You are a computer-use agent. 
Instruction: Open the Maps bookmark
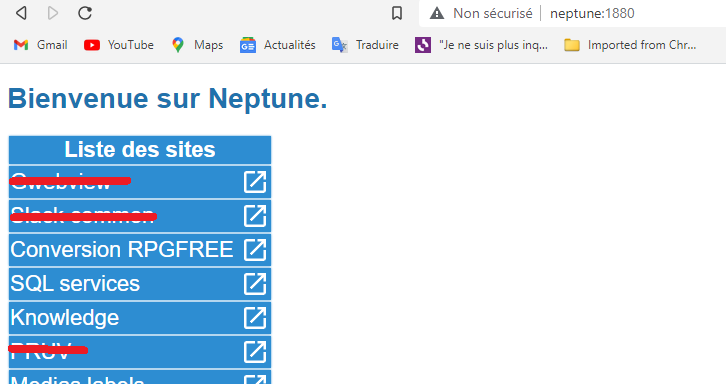(x=197, y=45)
